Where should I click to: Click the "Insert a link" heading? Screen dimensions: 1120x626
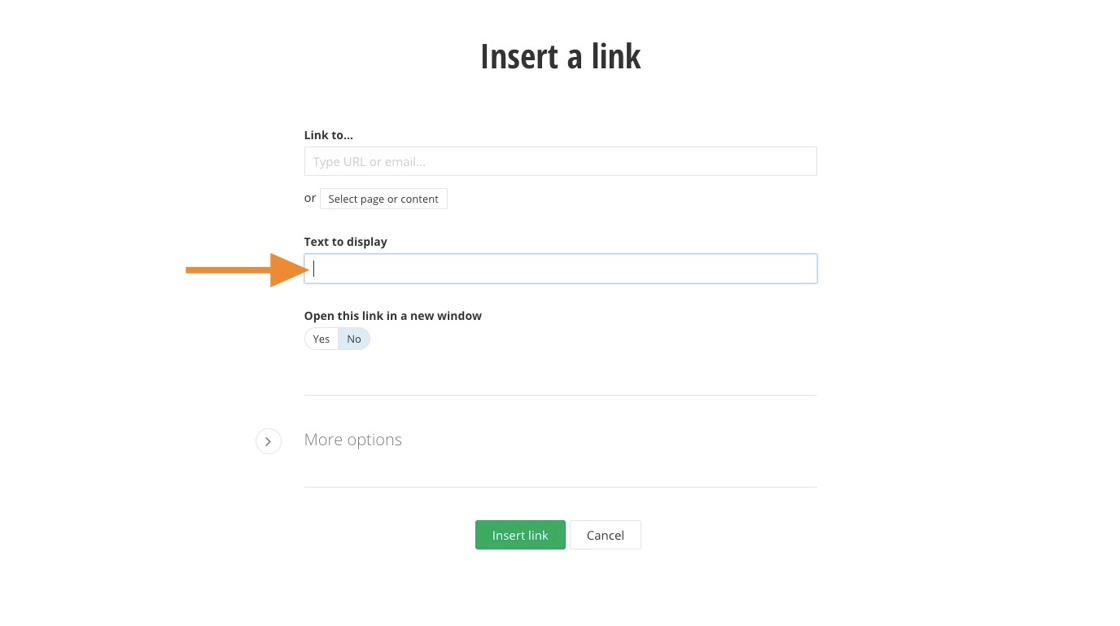click(x=560, y=56)
